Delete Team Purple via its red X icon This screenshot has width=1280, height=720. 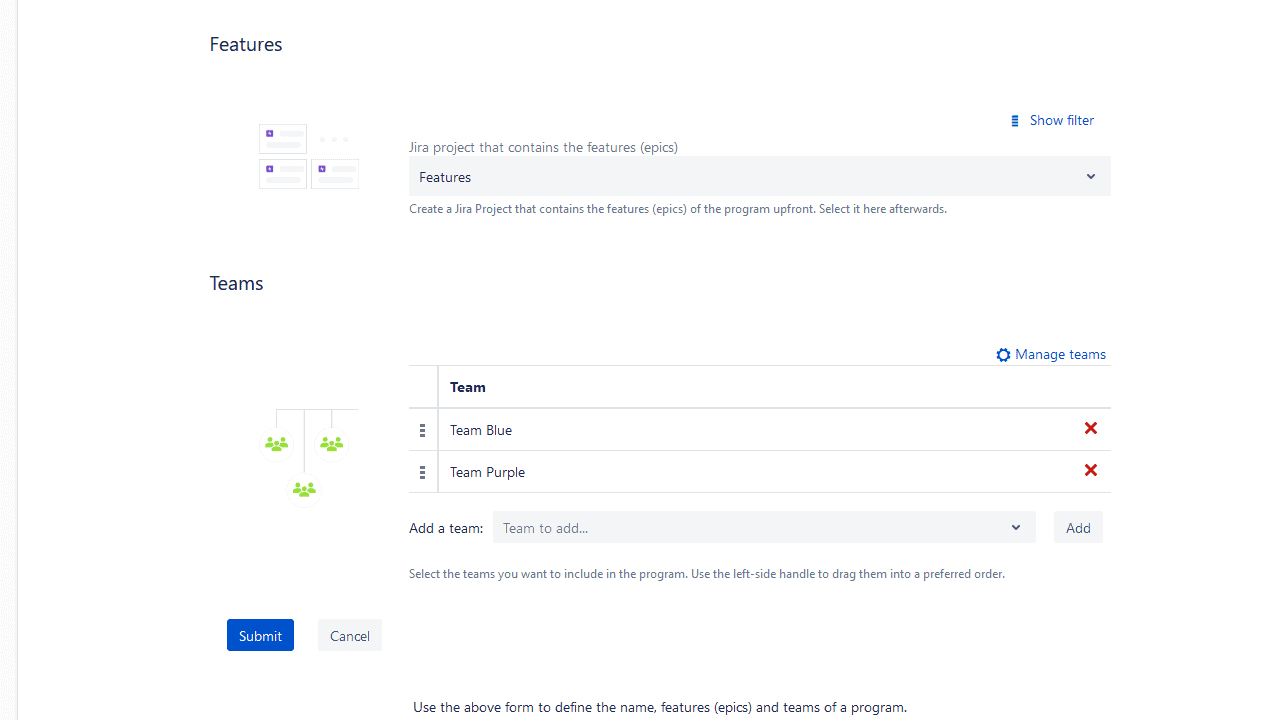click(x=1090, y=470)
